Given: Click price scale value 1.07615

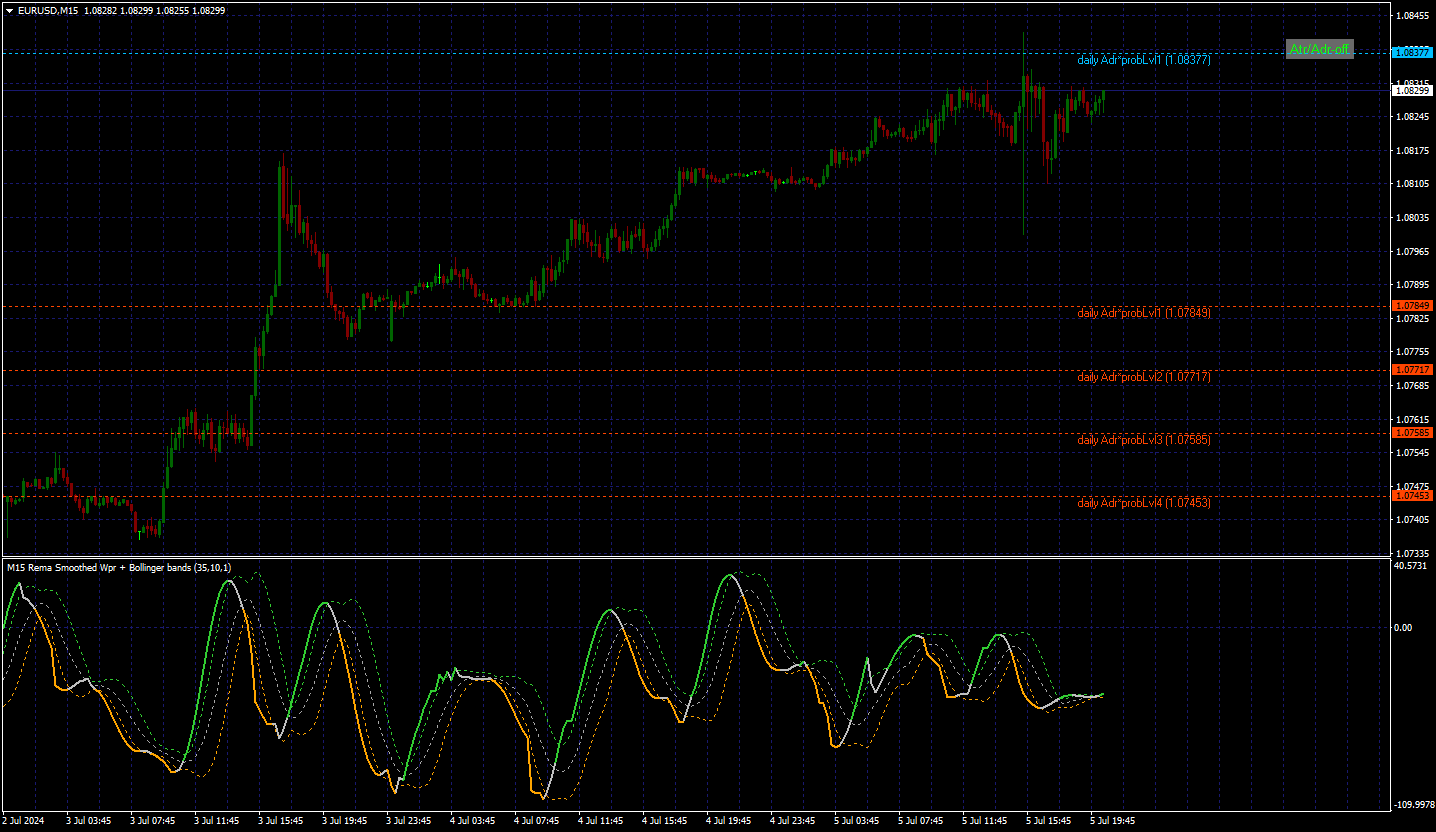Looking at the screenshot, I should 1414,420.
